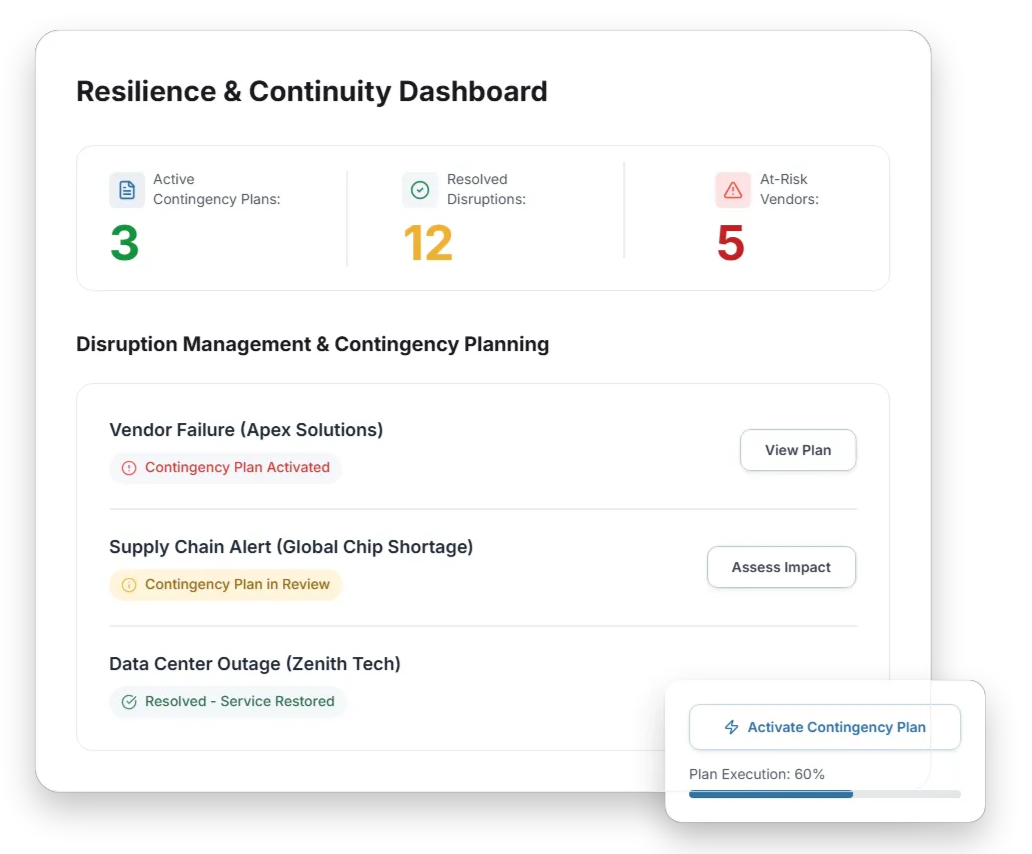This screenshot has height=854, width=1032.
Task: Select the Vendor Failure (Apex Solutions) title
Action: click(x=246, y=430)
